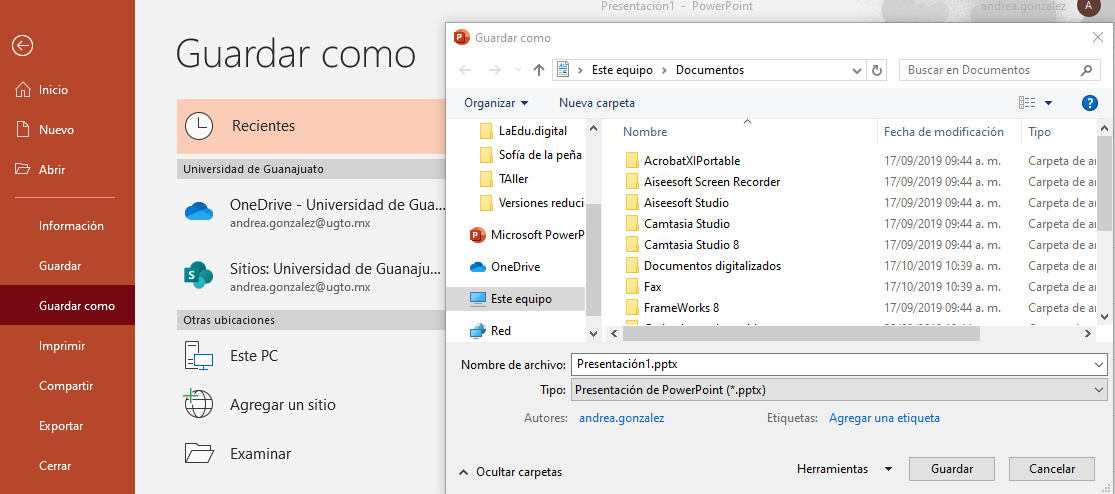
Task: Select OneDrive in navigation pane
Action: click(x=506, y=267)
